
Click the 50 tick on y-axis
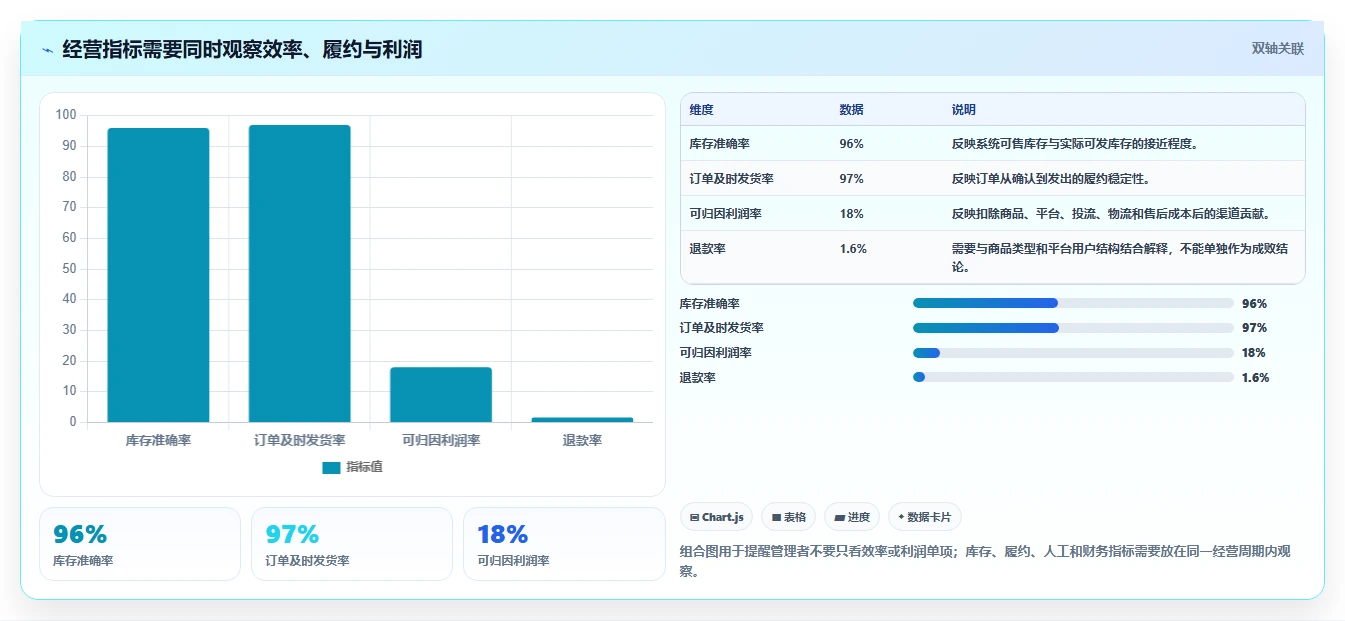[x=69, y=268]
